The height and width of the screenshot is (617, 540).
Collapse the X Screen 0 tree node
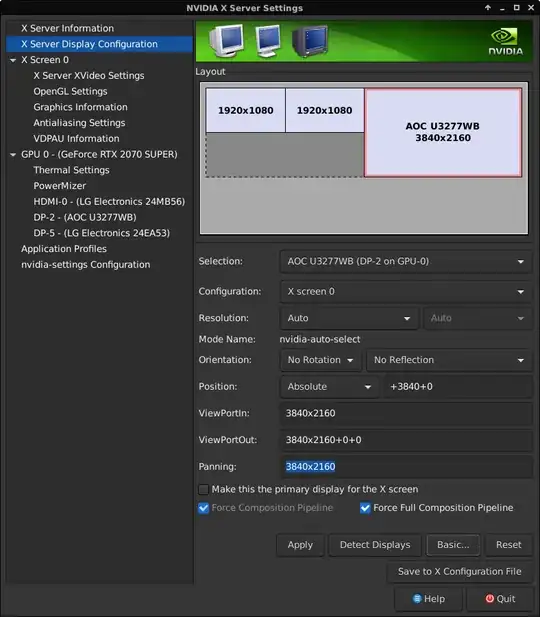13,60
